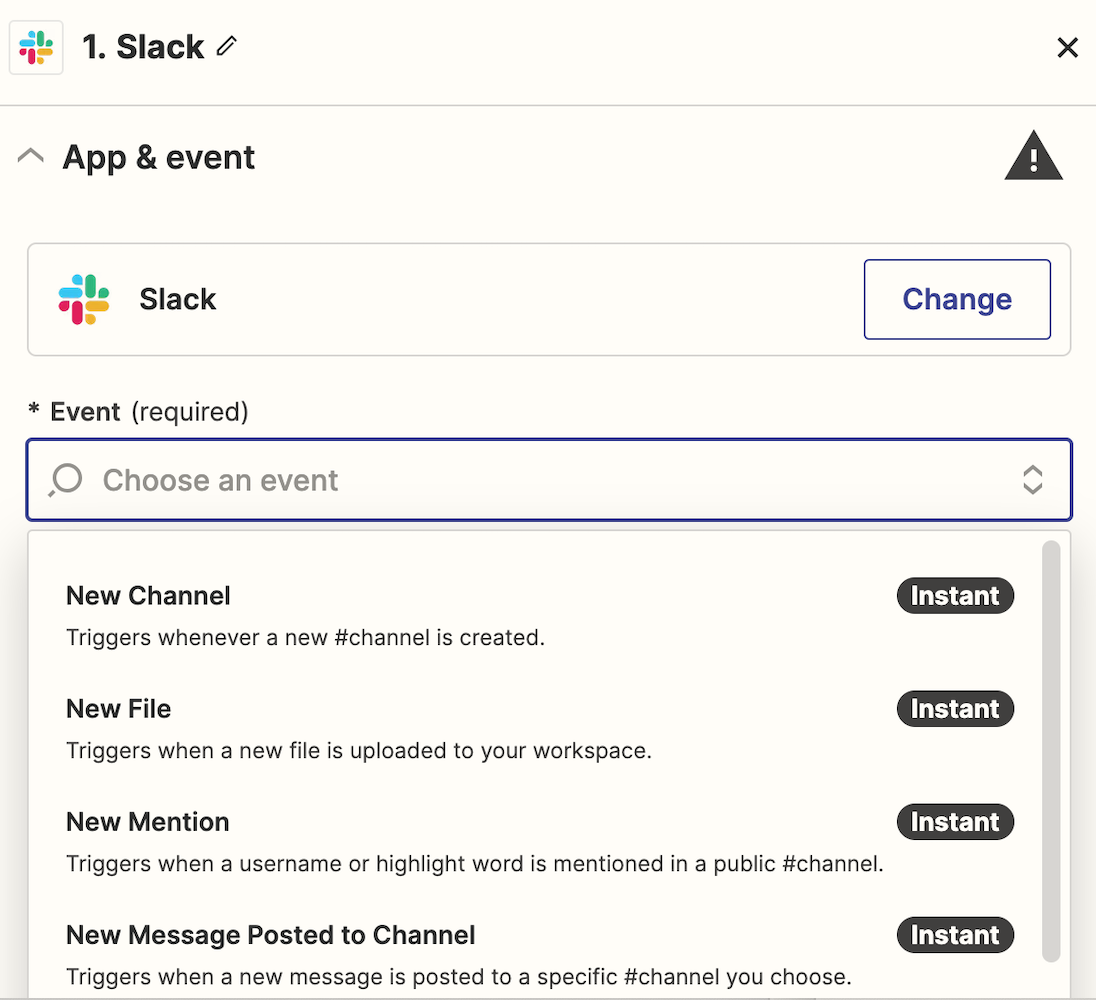This screenshot has width=1096, height=1000.
Task: Click the Instant badge beside New Mention
Action: [955, 822]
